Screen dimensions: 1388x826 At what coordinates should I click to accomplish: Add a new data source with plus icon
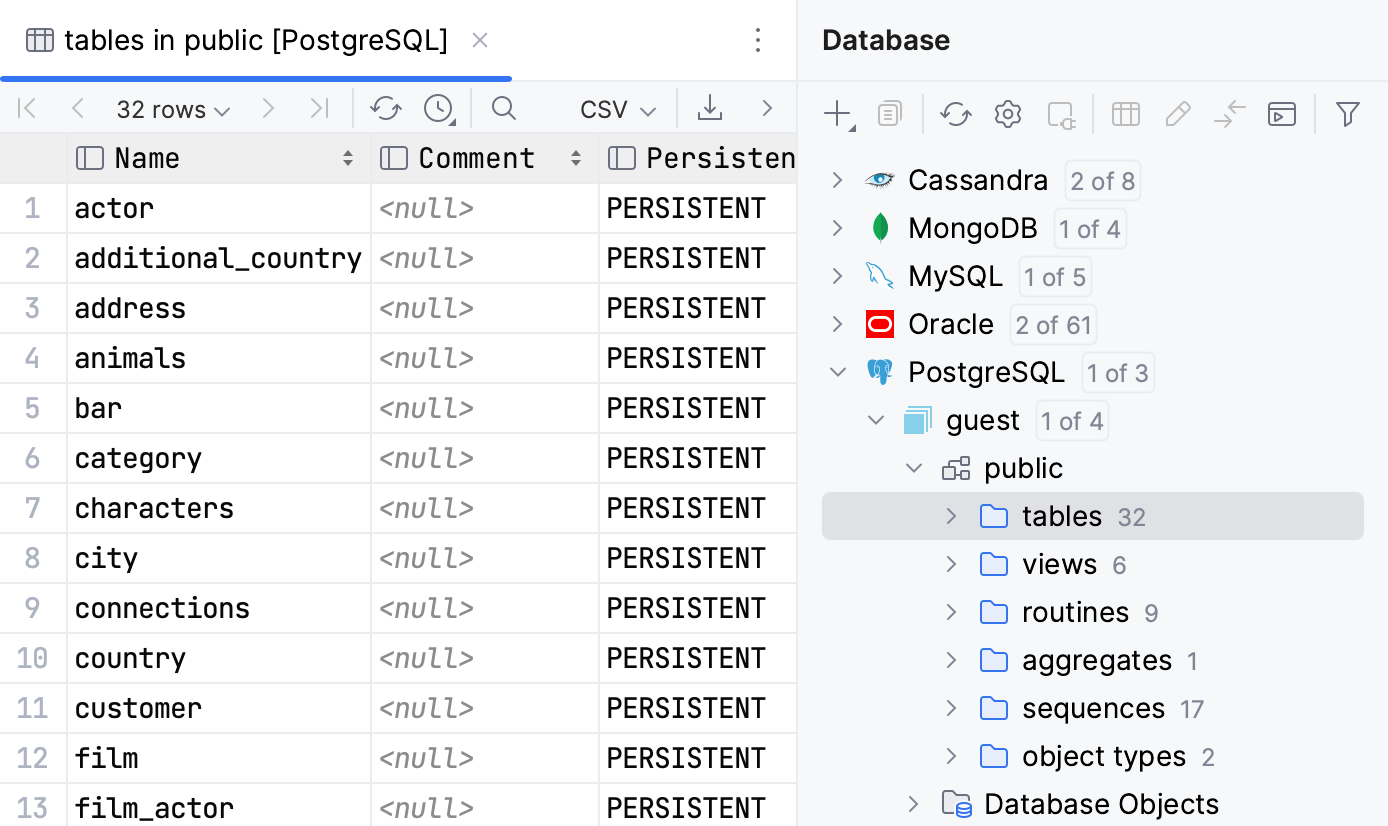(836, 114)
